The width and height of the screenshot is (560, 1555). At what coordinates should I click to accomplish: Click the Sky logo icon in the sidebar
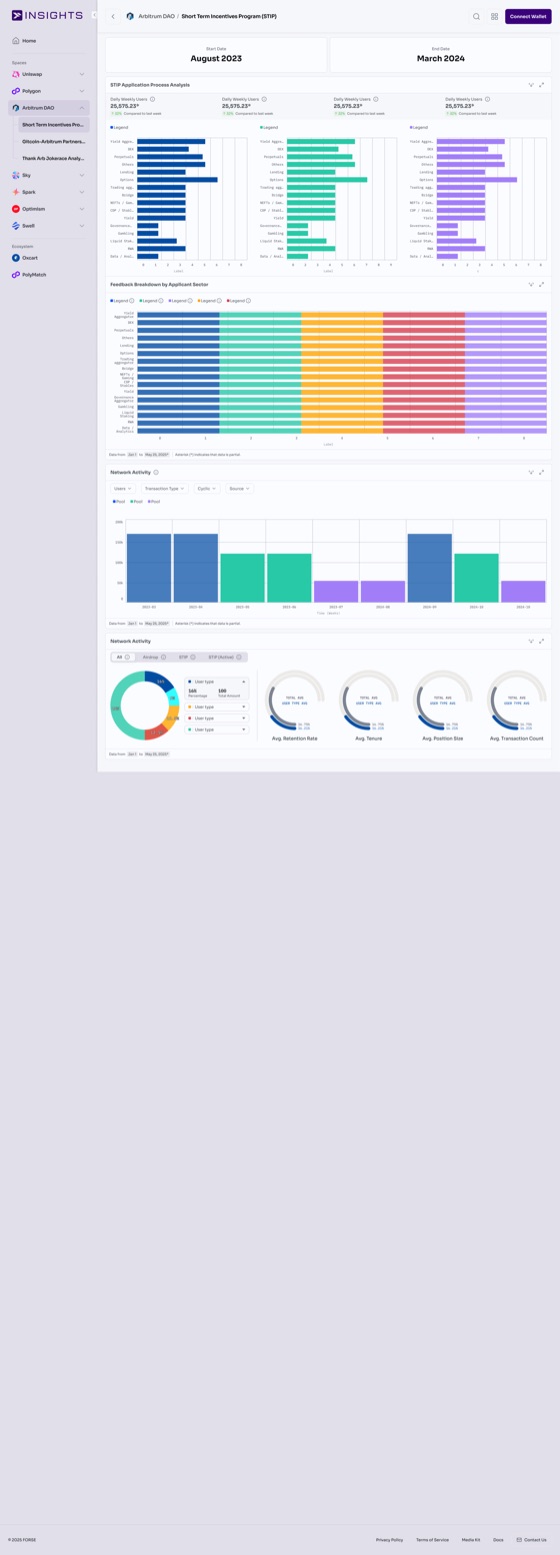coord(16,175)
